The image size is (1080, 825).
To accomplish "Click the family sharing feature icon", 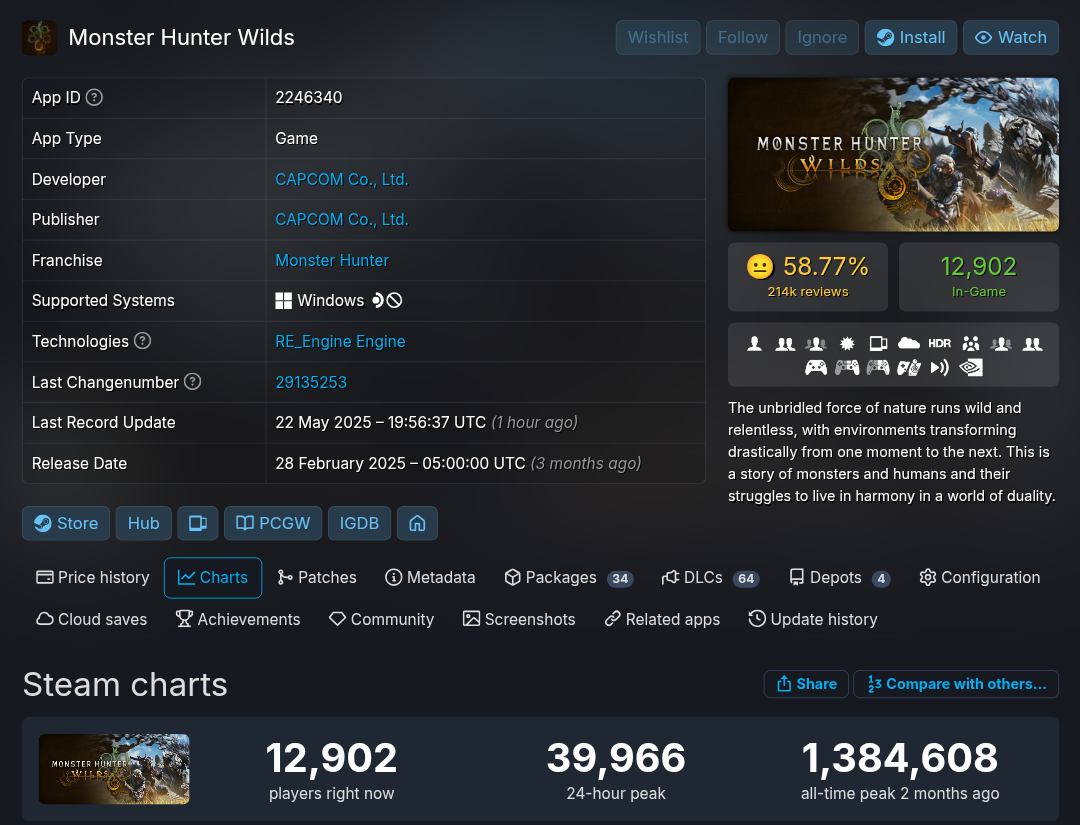I will tap(970, 343).
